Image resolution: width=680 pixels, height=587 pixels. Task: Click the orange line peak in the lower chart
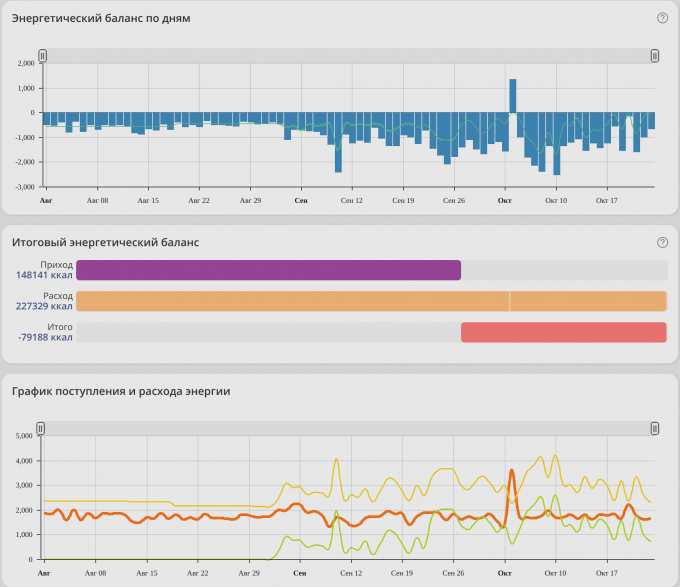(x=511, y=471)
